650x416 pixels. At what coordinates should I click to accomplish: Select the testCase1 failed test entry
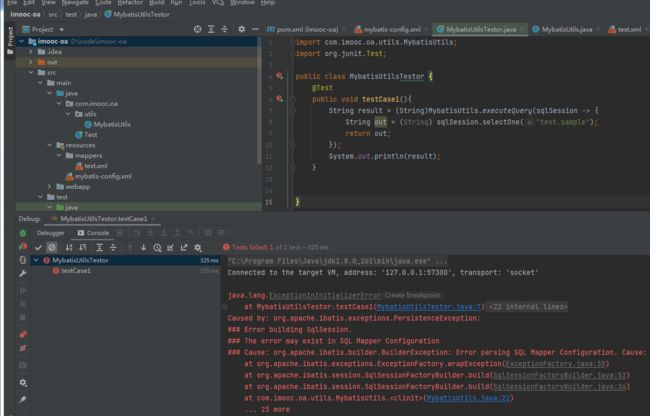76,271
